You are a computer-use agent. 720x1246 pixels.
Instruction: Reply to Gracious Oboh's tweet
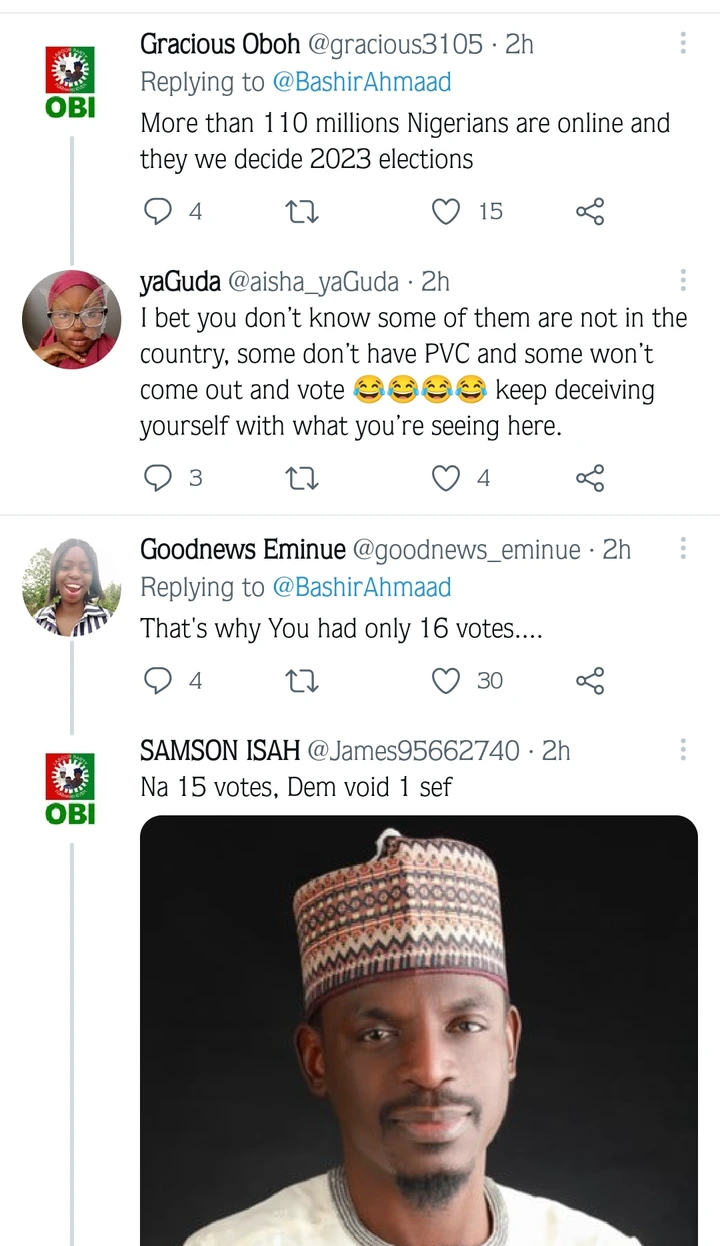point(159,212)
